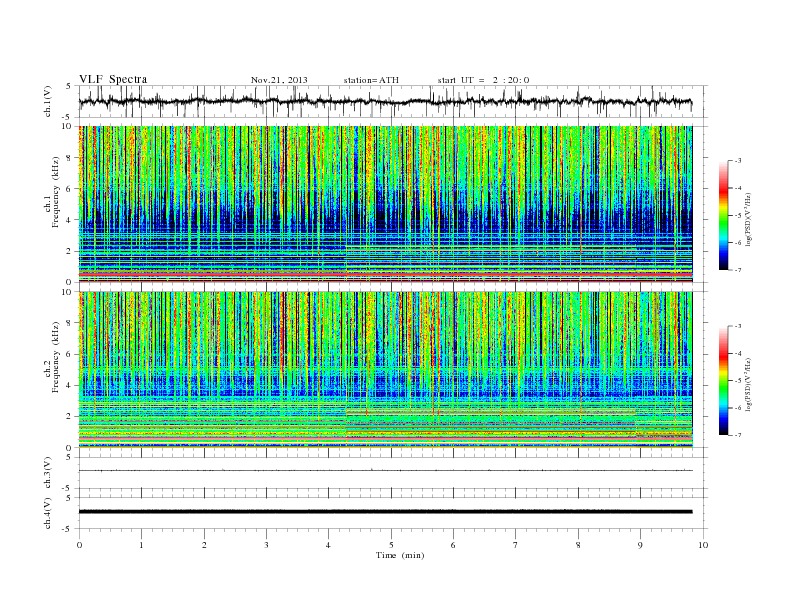Click the ch.4 thick black voltage trace
This screenshot has height=612, width=792.
pyautogui.click(x=385, y=512)
